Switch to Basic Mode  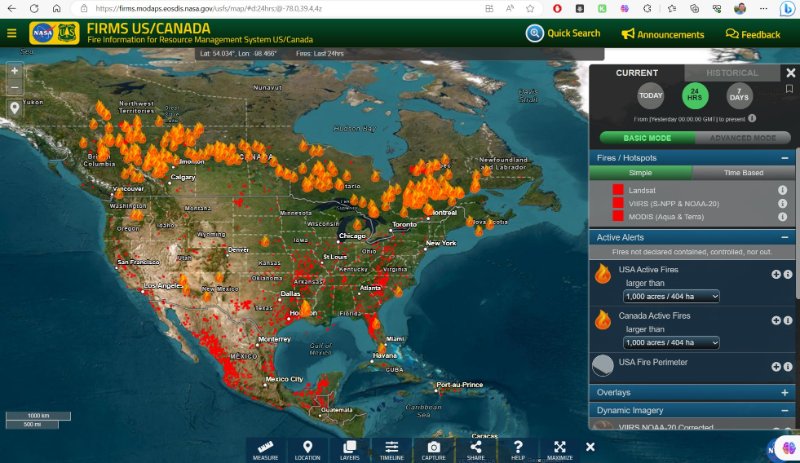[647, 138]
